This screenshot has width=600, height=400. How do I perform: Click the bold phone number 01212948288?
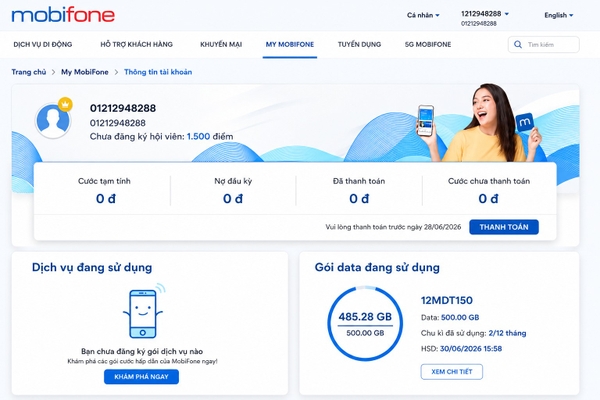point(123,108)
